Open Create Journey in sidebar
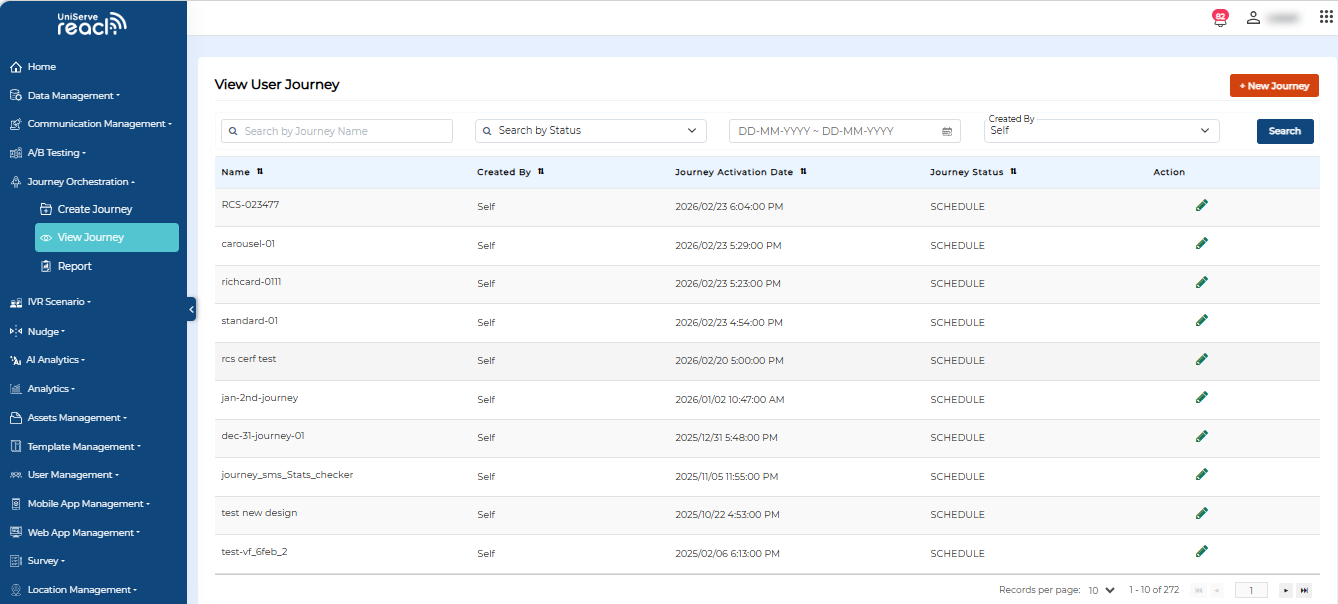This screenshot has width=1338, height=604. [x=94, y=209]
